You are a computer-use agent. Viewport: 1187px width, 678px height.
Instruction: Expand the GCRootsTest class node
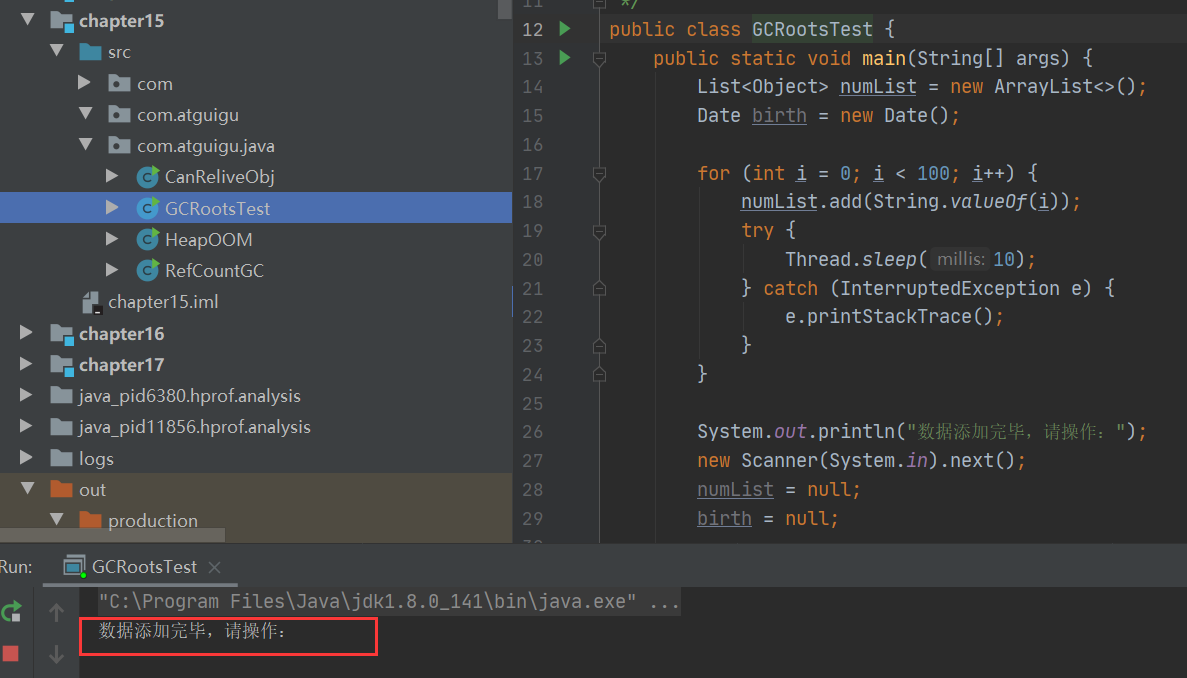pyautogui.click(x=112, y=207)
